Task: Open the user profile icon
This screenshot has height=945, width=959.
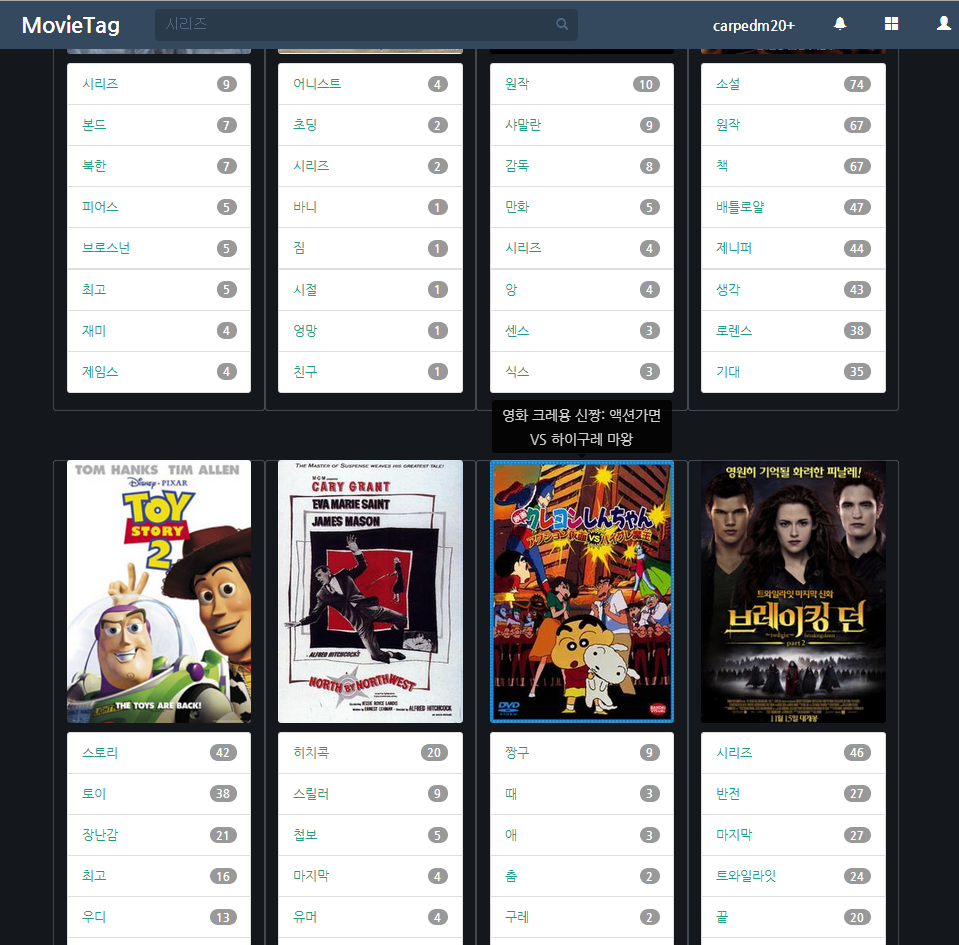Action: click(944, 24)
